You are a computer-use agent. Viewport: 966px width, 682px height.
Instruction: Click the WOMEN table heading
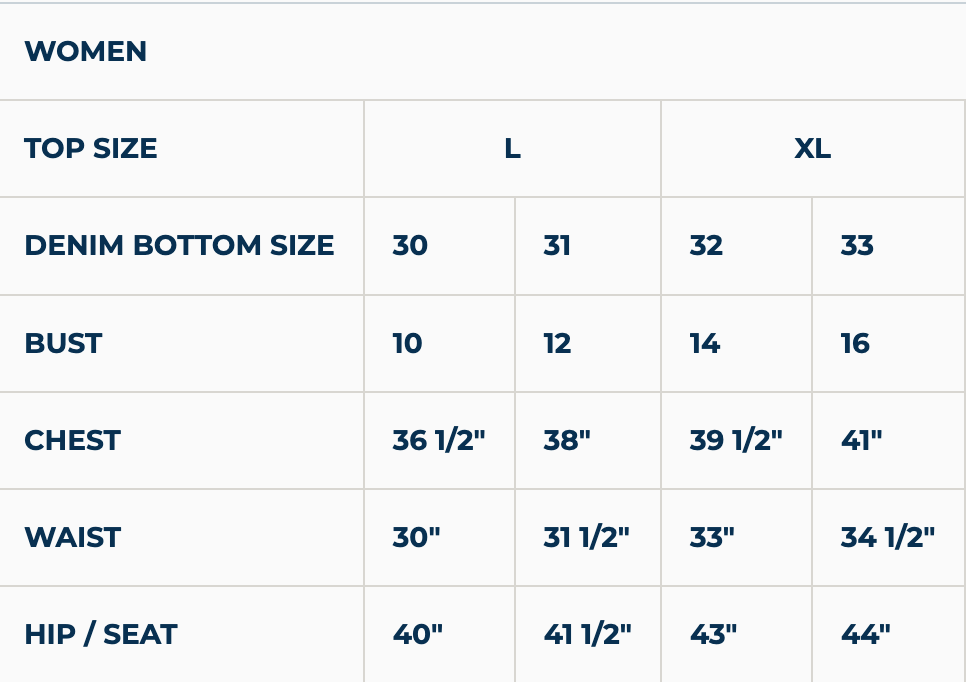click(x=86, y=52)
